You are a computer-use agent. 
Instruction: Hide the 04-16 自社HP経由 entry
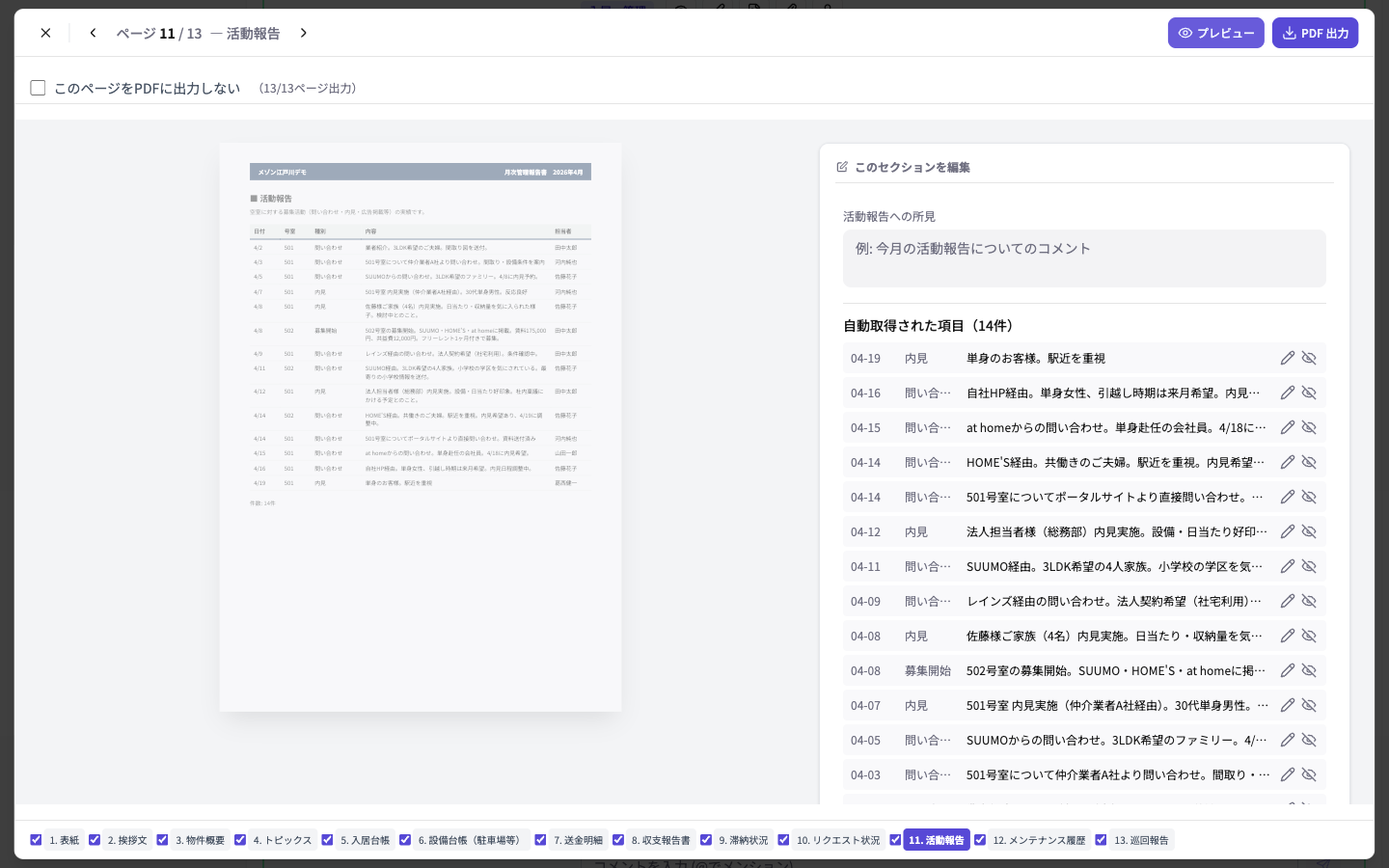pyautogui.click(x=1309, y=393)
